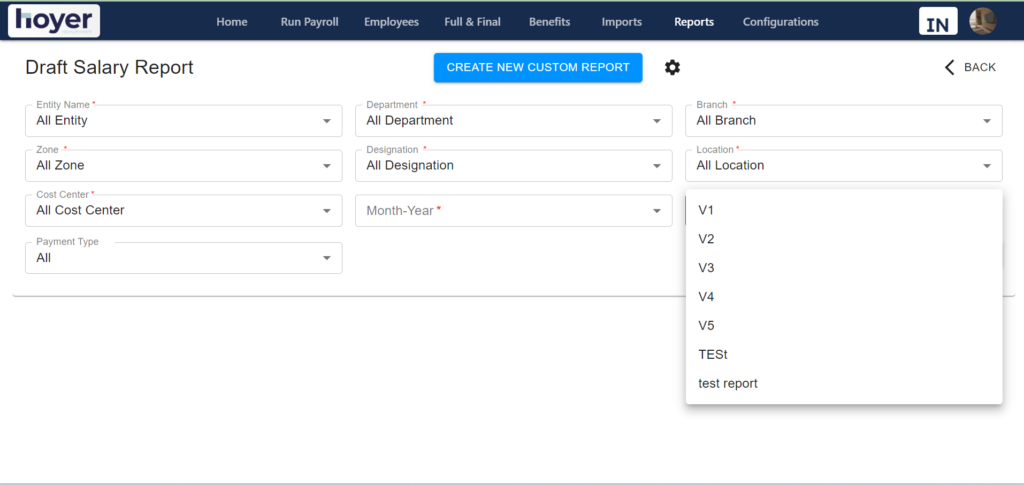Viewport: 1024px width, 485px height.
Task: Expand the Entity Name dropdown
Action: coord(184,121)
